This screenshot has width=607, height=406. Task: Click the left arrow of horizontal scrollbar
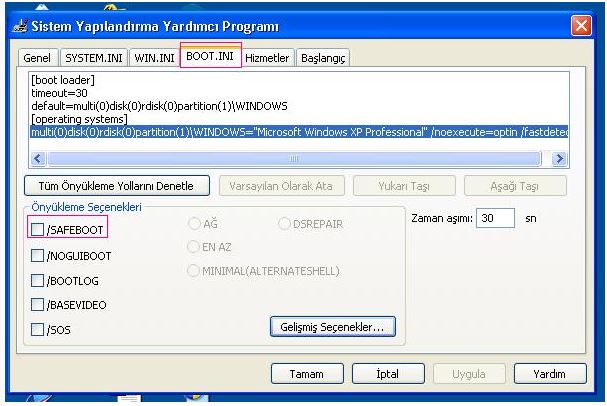click(x=38, y=158)
